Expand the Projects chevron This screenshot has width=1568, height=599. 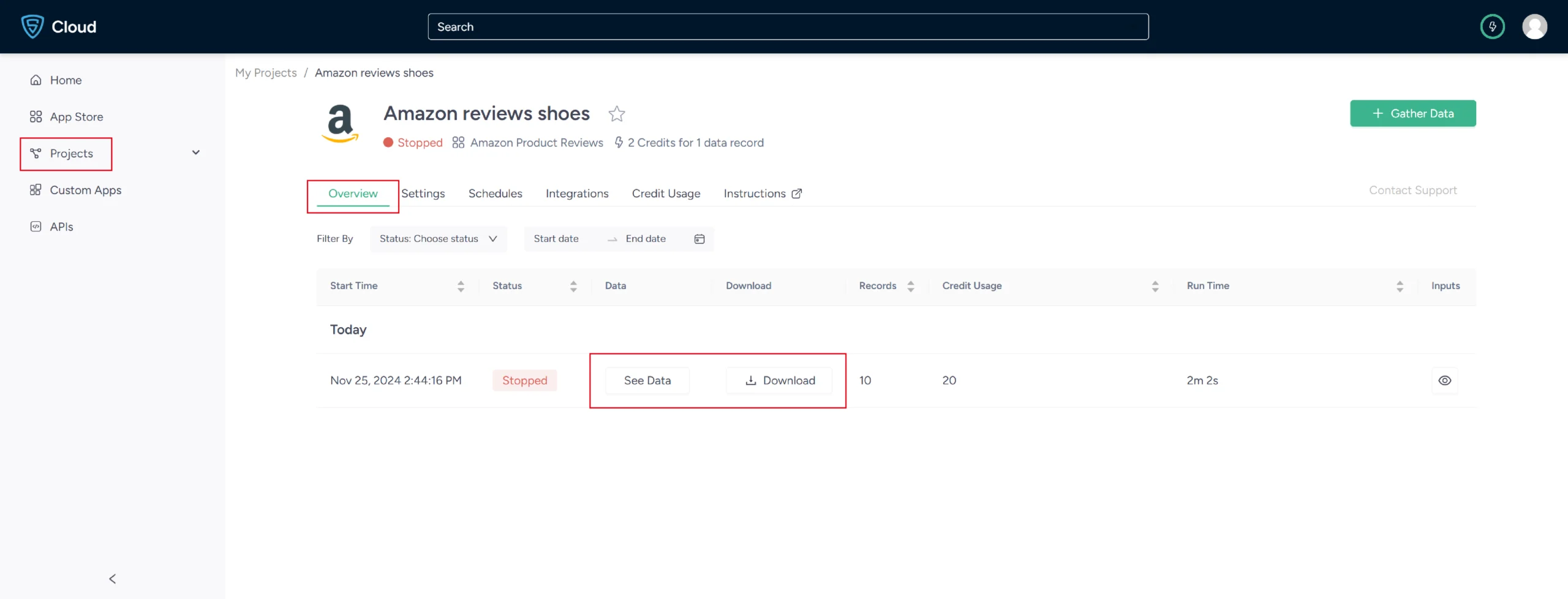pos(195,153)
